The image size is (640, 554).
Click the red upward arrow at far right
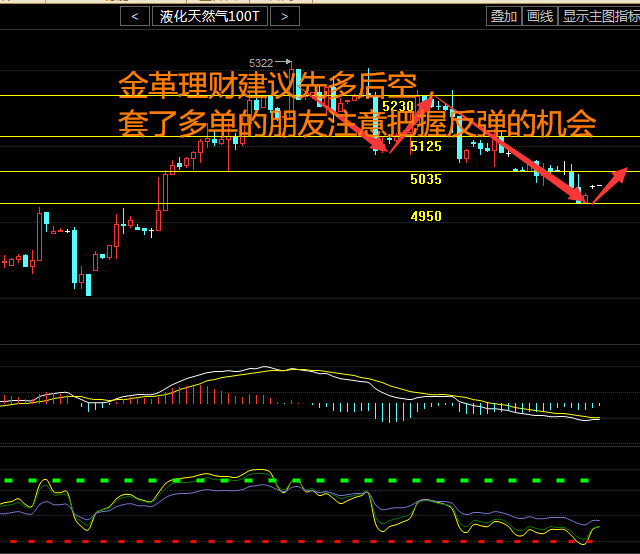[x=611, y=182]
